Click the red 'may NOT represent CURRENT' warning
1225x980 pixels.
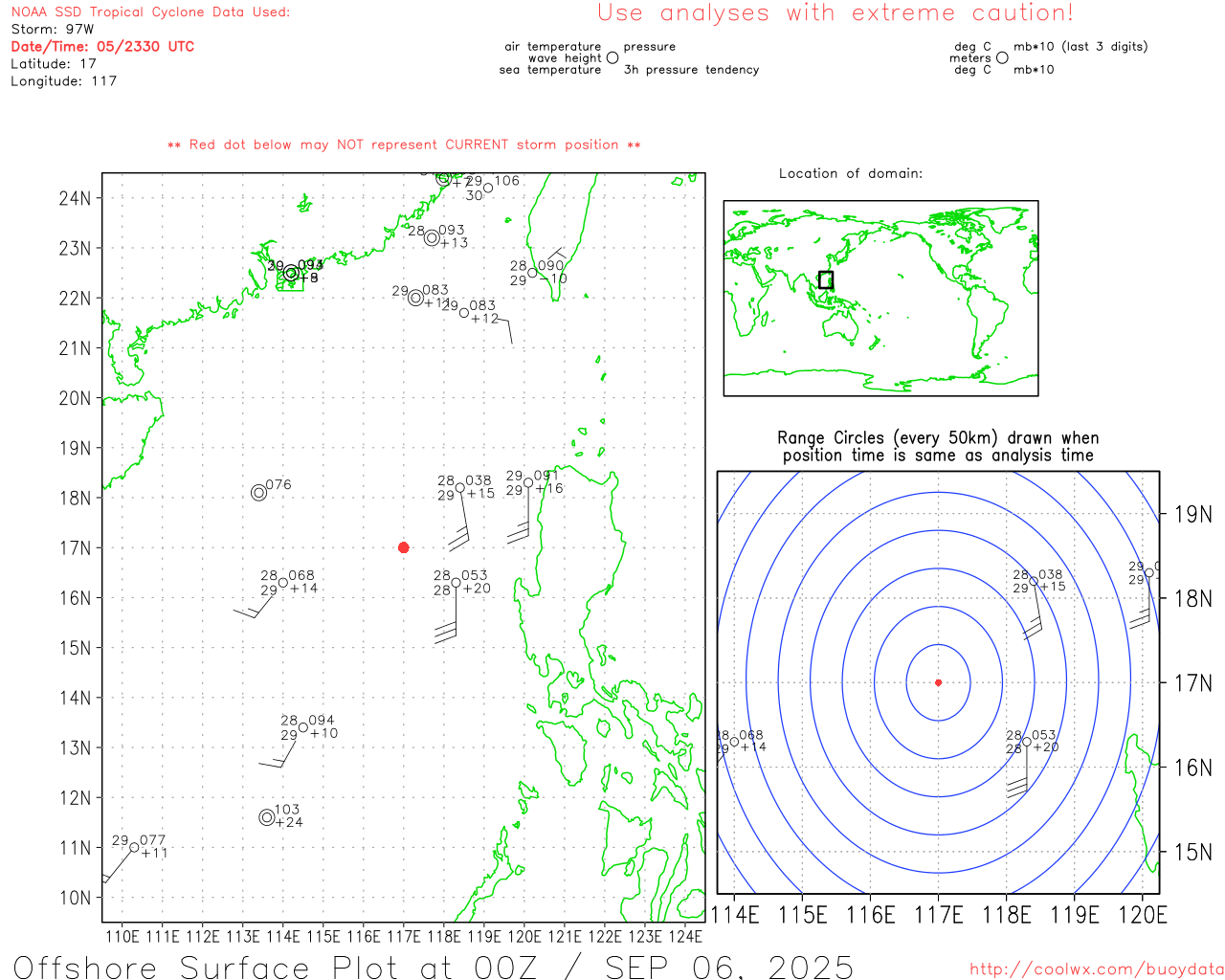(x=404, y=145)
